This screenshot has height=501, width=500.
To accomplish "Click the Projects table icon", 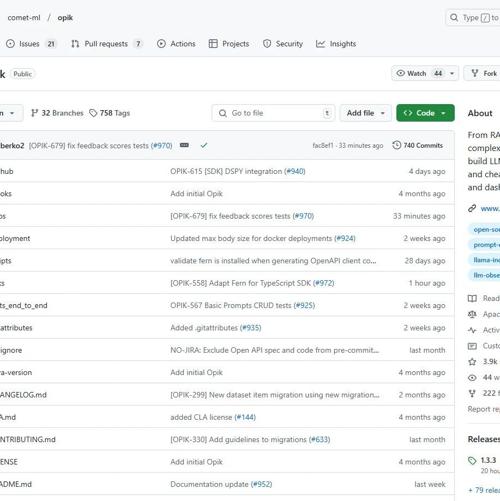I will [213, 44].
